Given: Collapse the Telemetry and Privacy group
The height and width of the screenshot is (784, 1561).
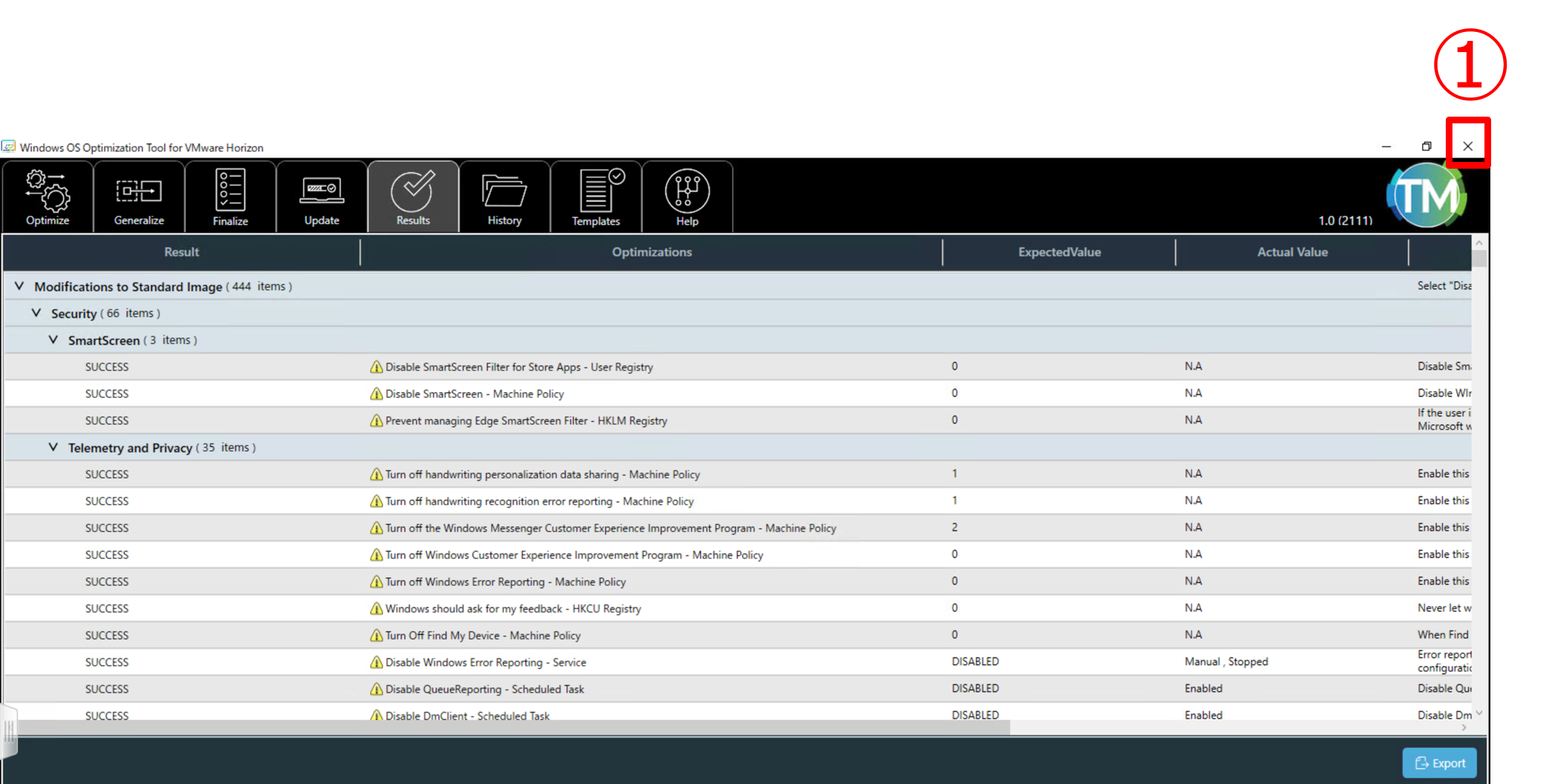Looking at the screenshot, I should (x=53, y=447).
